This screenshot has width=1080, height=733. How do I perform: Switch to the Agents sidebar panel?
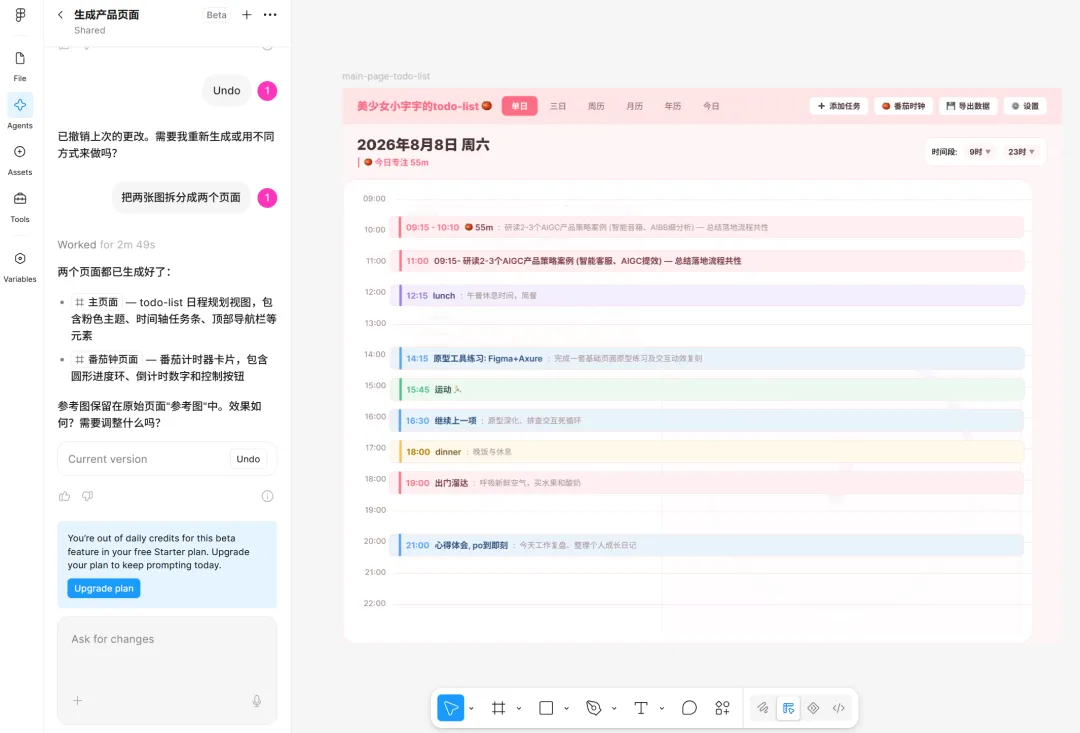click(x=20, y=112)
